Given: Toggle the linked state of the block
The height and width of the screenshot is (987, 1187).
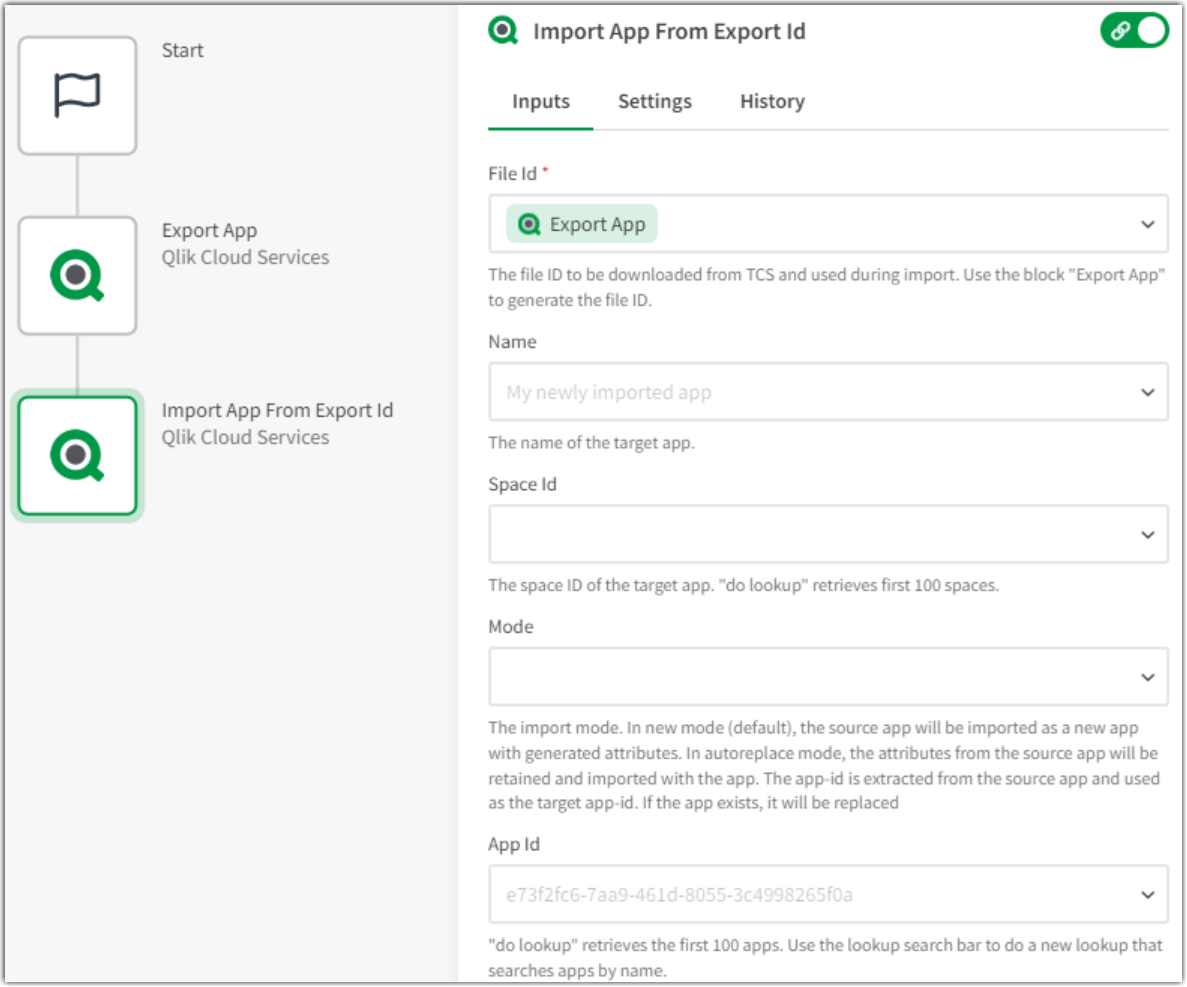Looking at the screenshot, I should 1135,30.
